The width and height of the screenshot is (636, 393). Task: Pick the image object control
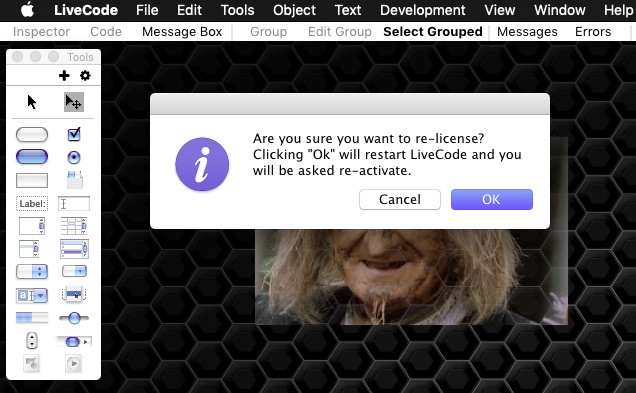click(x=32, y=364)
